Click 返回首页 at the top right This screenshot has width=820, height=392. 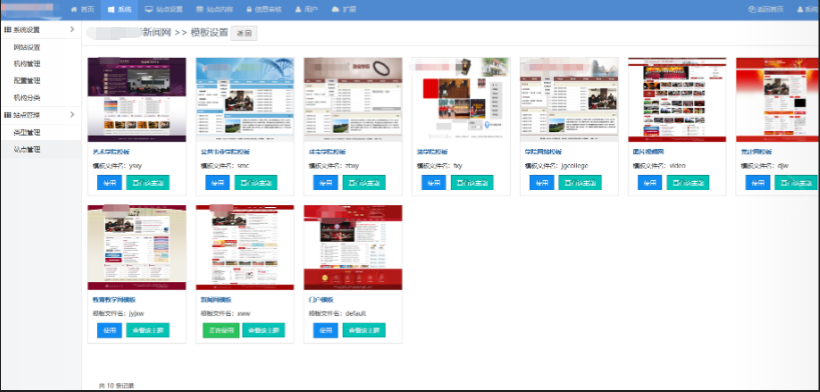766,9
